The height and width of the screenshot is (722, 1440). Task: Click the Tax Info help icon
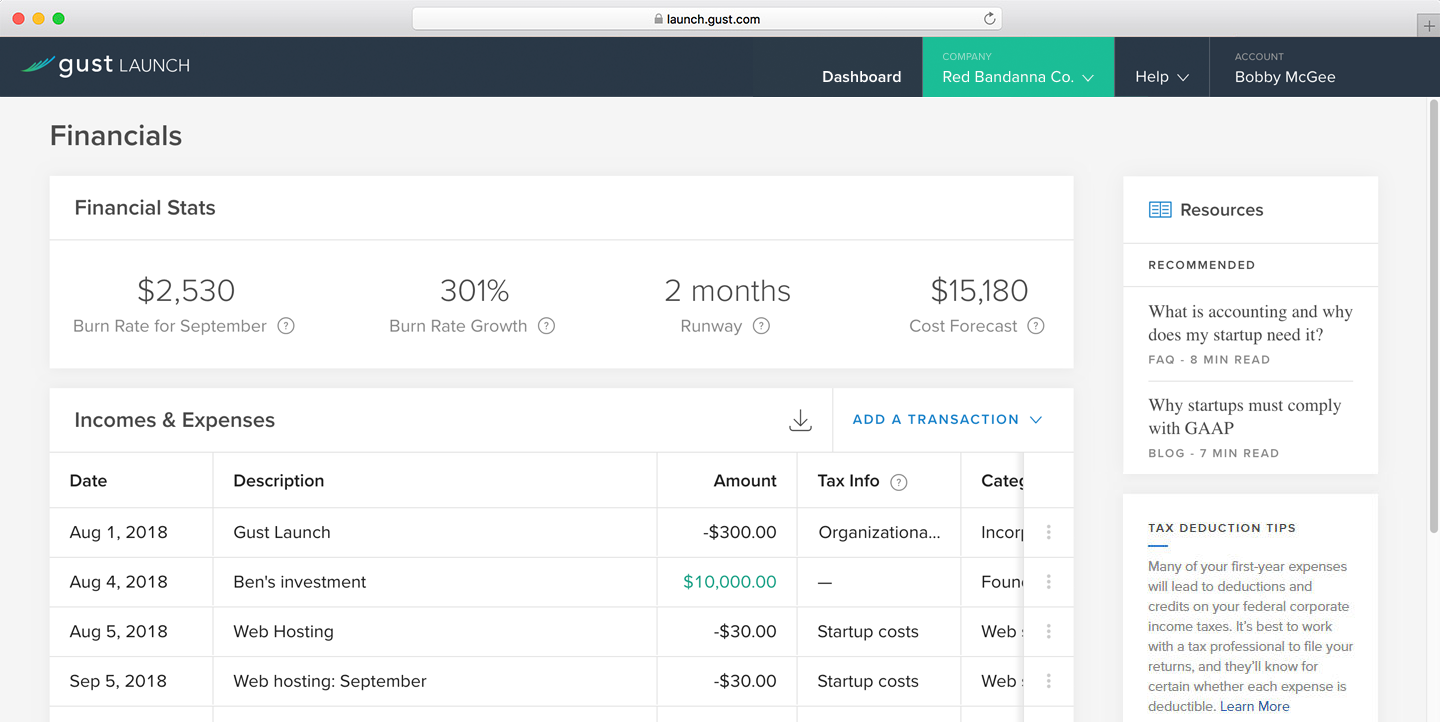(x=899, y=482)
